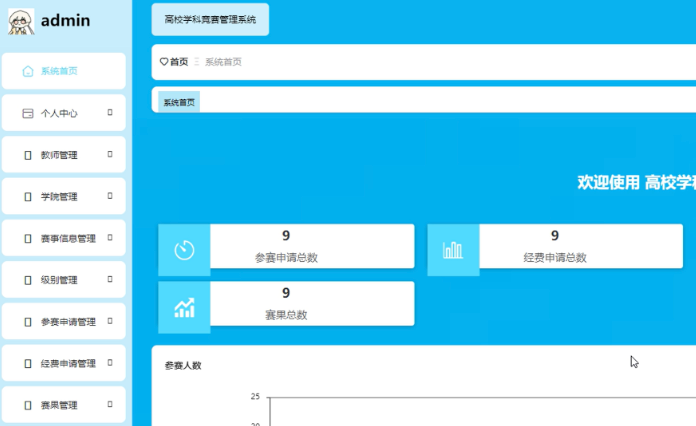The image size is (696, 426).
Task: Click the 高校学科竞赛管理系统 title button
Action: click(210, 19)
